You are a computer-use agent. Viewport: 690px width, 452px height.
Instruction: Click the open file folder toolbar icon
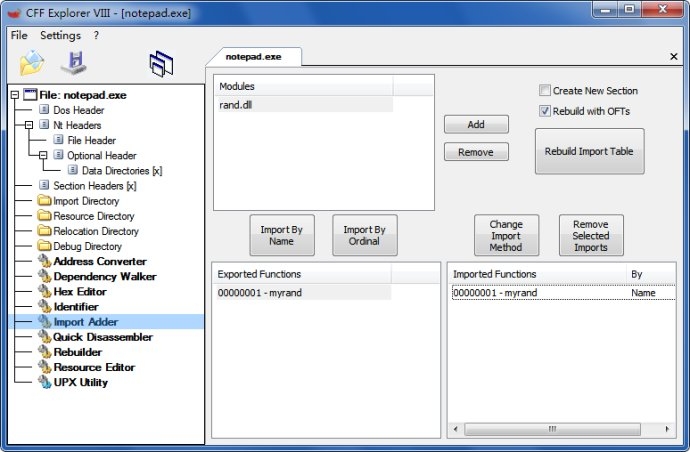[x=31, y=63]
